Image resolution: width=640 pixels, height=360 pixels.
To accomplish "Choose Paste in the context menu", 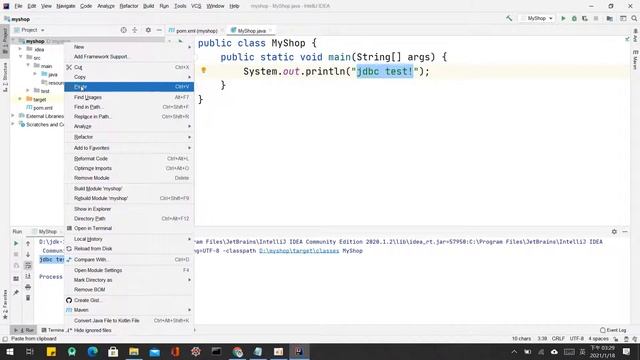I will [129, 87].
